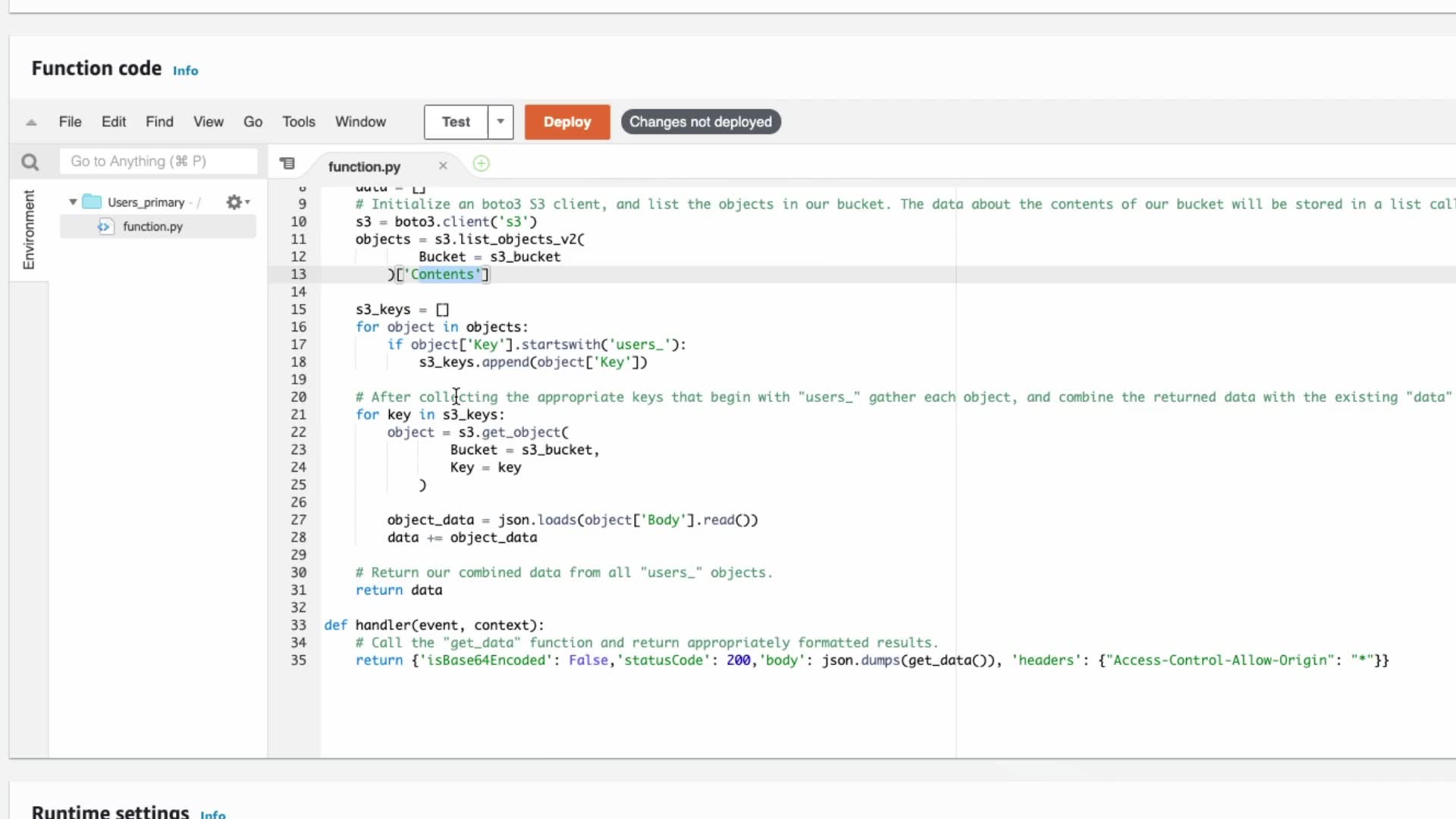Click the tab list icon beside function.py
1456x819 pixels.
click(x=287, y=164)
